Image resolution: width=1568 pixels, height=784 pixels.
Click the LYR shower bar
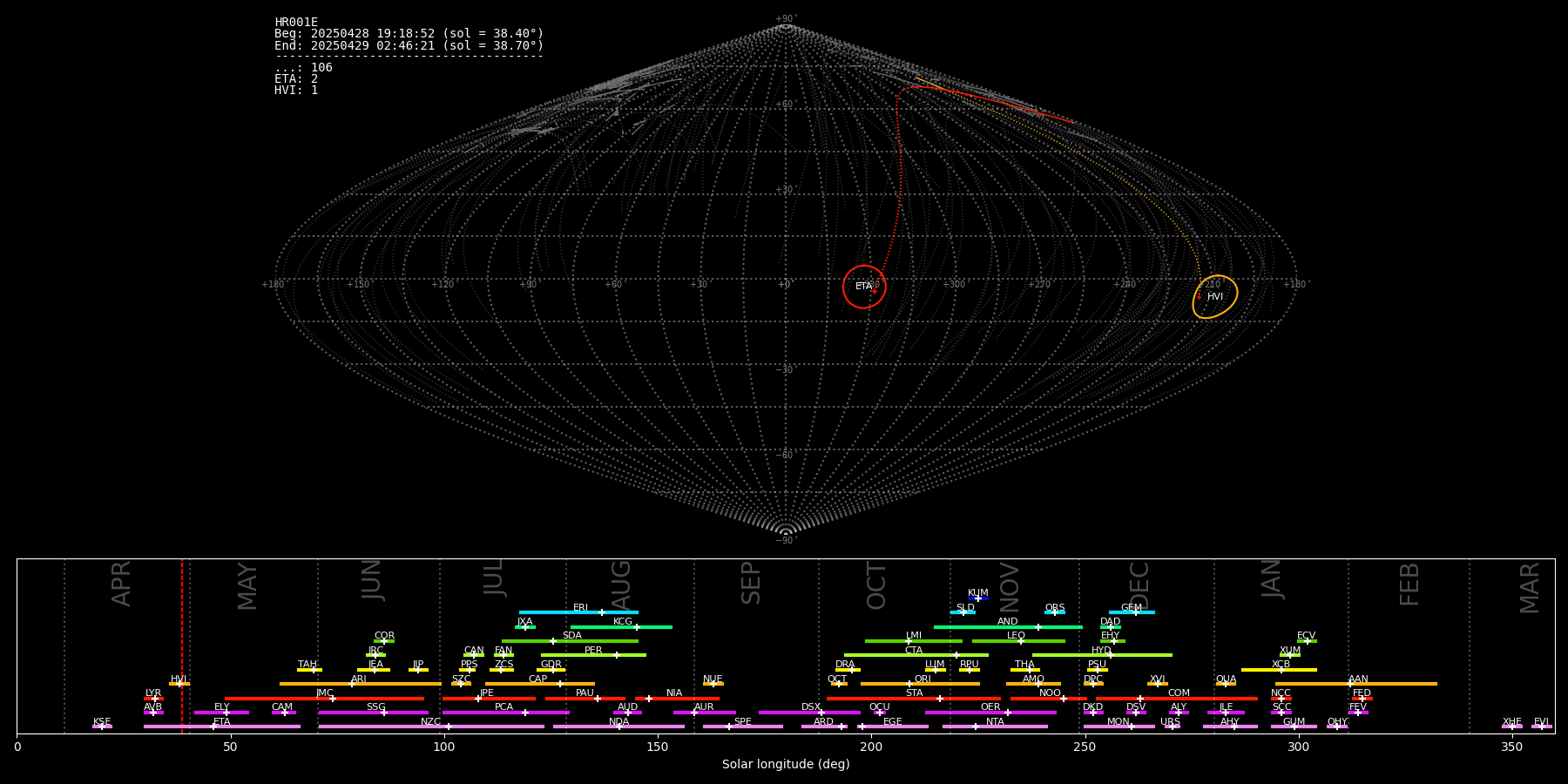153,699
